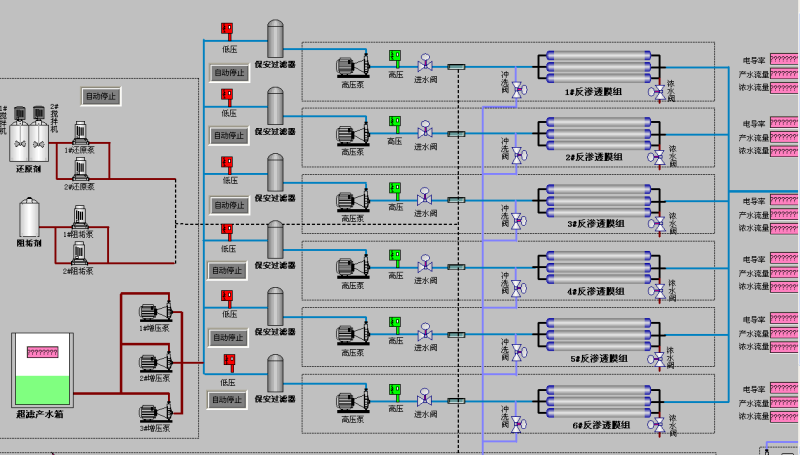Select the 浓水阀 valve of 3#反渗透膜组
The width and height of the screenshot is (800, 455).
(x=658, y=222)
